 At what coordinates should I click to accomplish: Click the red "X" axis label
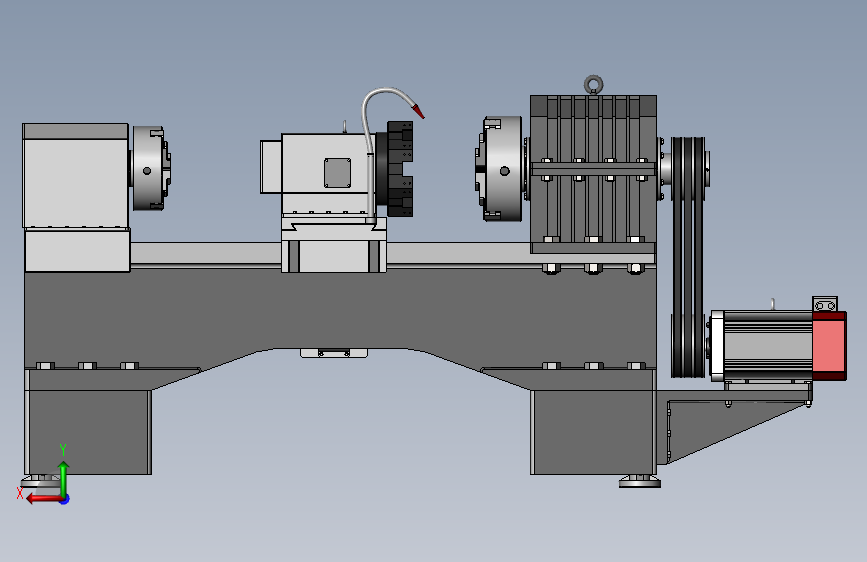pyautogui.click(x=20, y=493)
